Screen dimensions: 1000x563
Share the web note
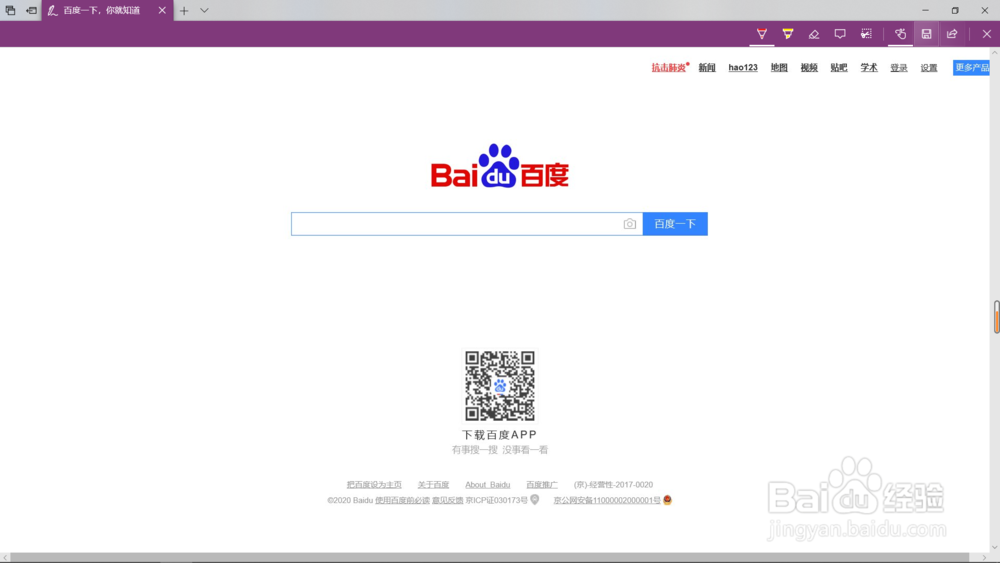[x=952, y=34]
